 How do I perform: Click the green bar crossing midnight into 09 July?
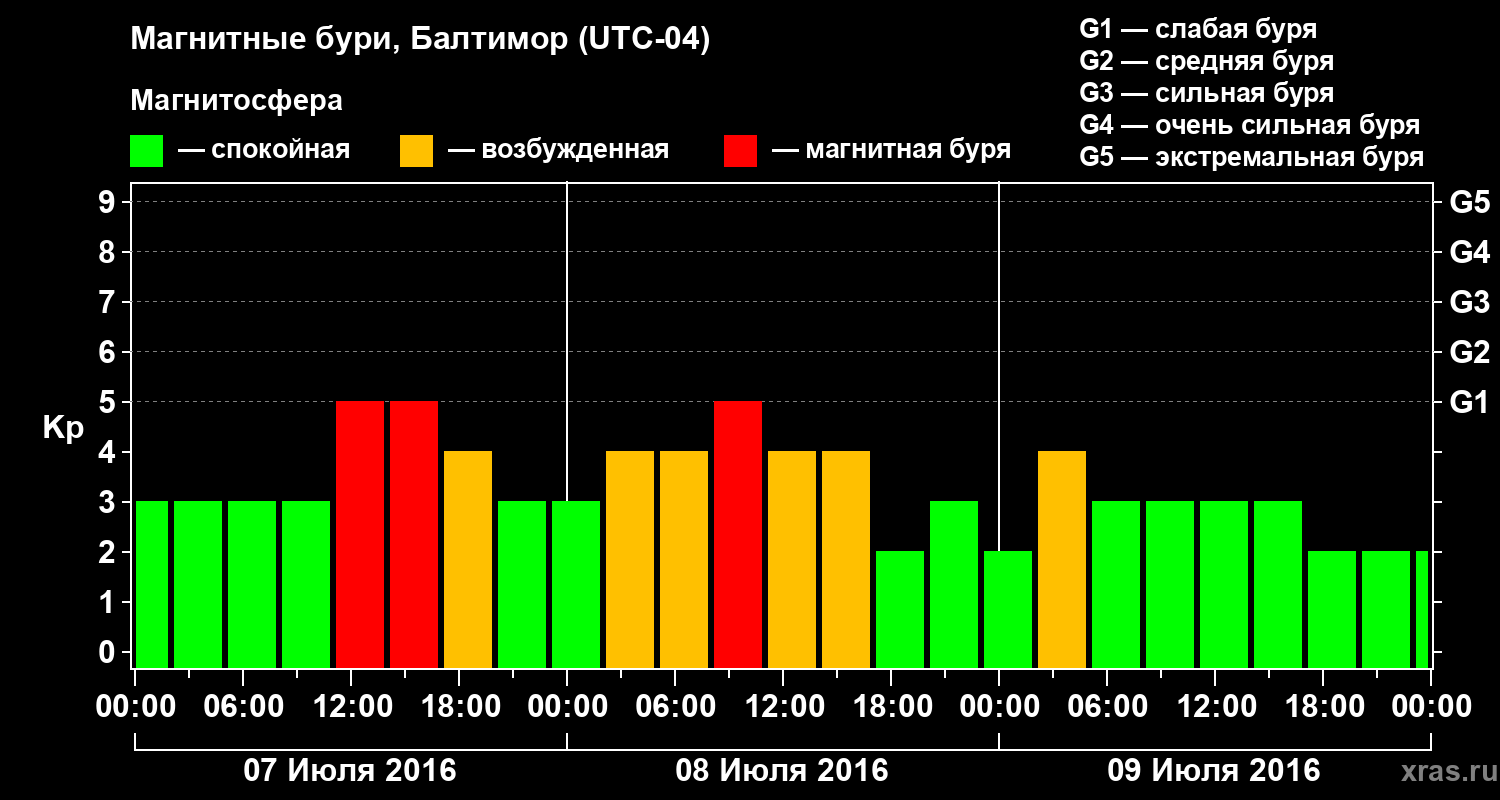click(1008, 609)
